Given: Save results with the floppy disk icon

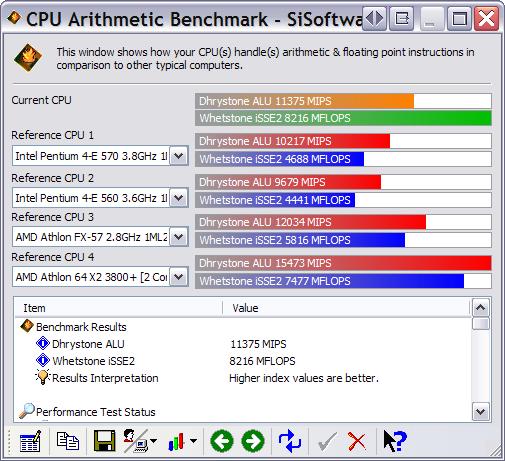Looking at the screenshot, I should [105, 441].
